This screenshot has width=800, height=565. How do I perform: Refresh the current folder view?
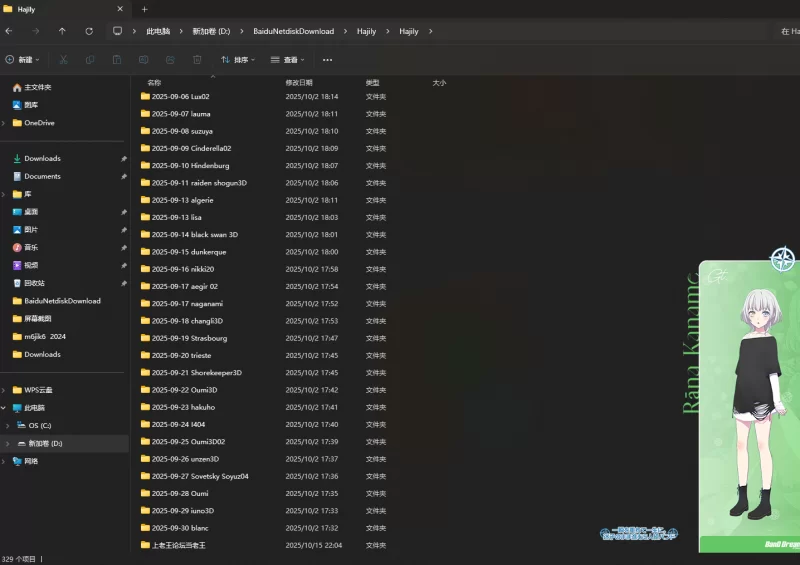tap(89, 31)
